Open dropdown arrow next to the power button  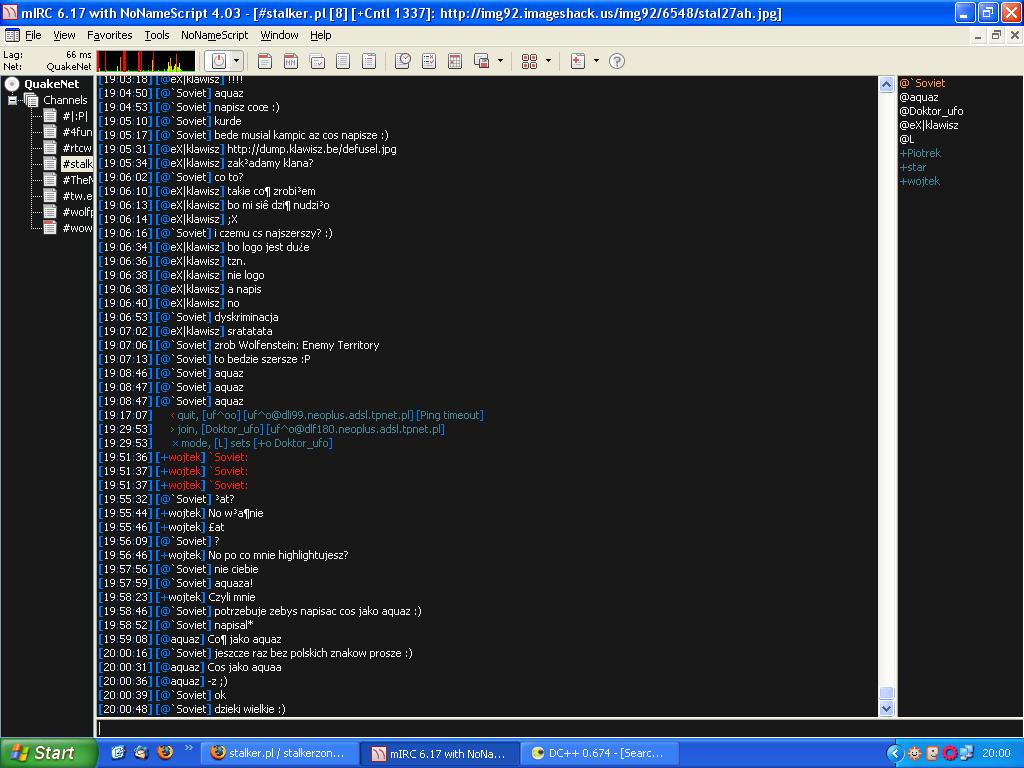(x=237, y=61)
